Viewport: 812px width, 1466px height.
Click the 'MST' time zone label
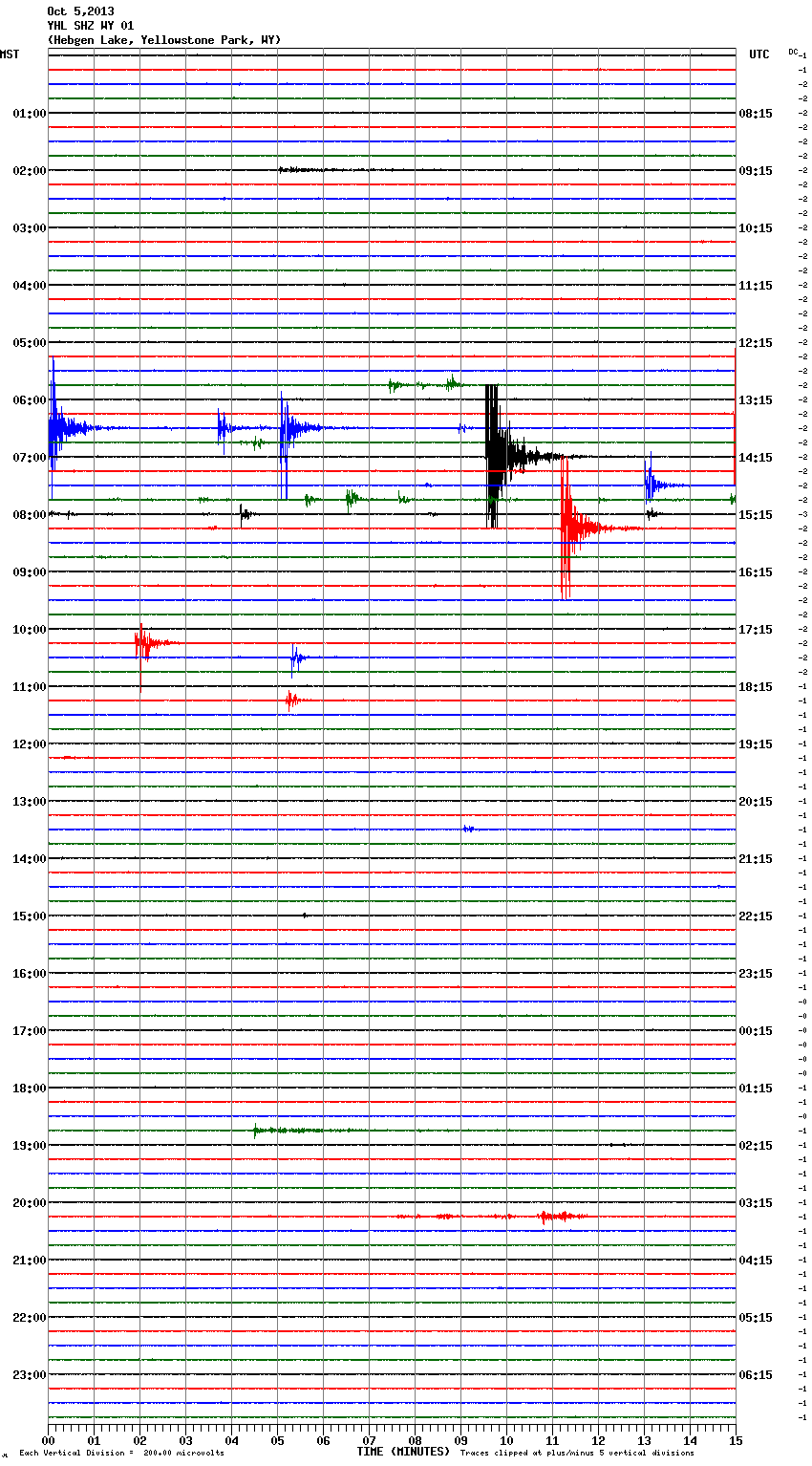pos(10,54)
